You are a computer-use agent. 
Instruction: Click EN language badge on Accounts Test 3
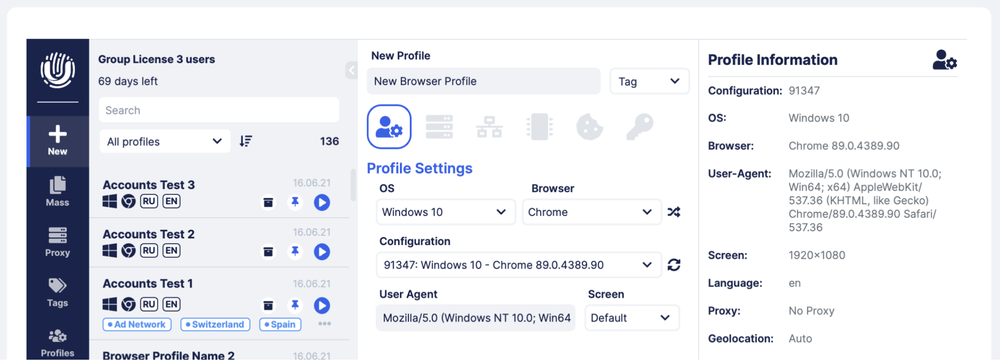pyautogui.click(x=171, y=202)
